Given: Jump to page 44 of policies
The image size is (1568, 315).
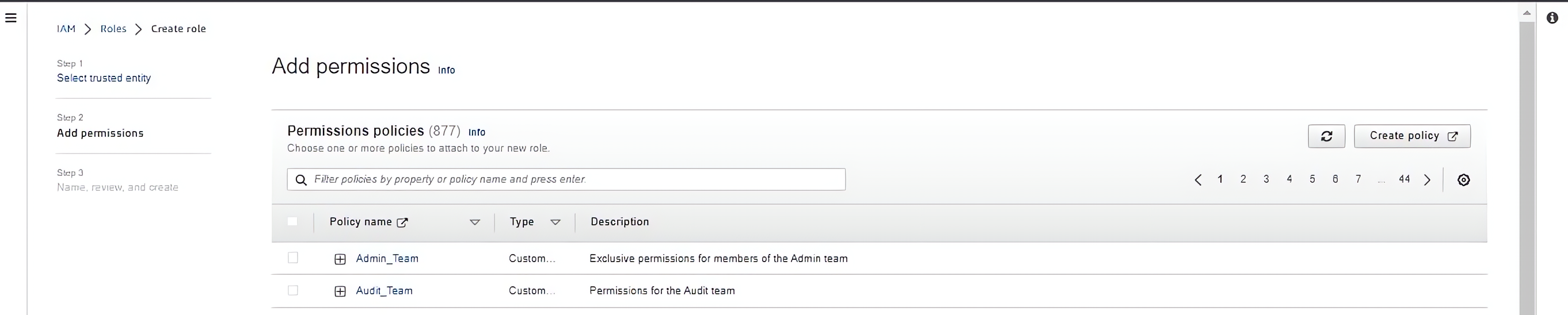Looking at the screenshot, I should (1403, 179).
